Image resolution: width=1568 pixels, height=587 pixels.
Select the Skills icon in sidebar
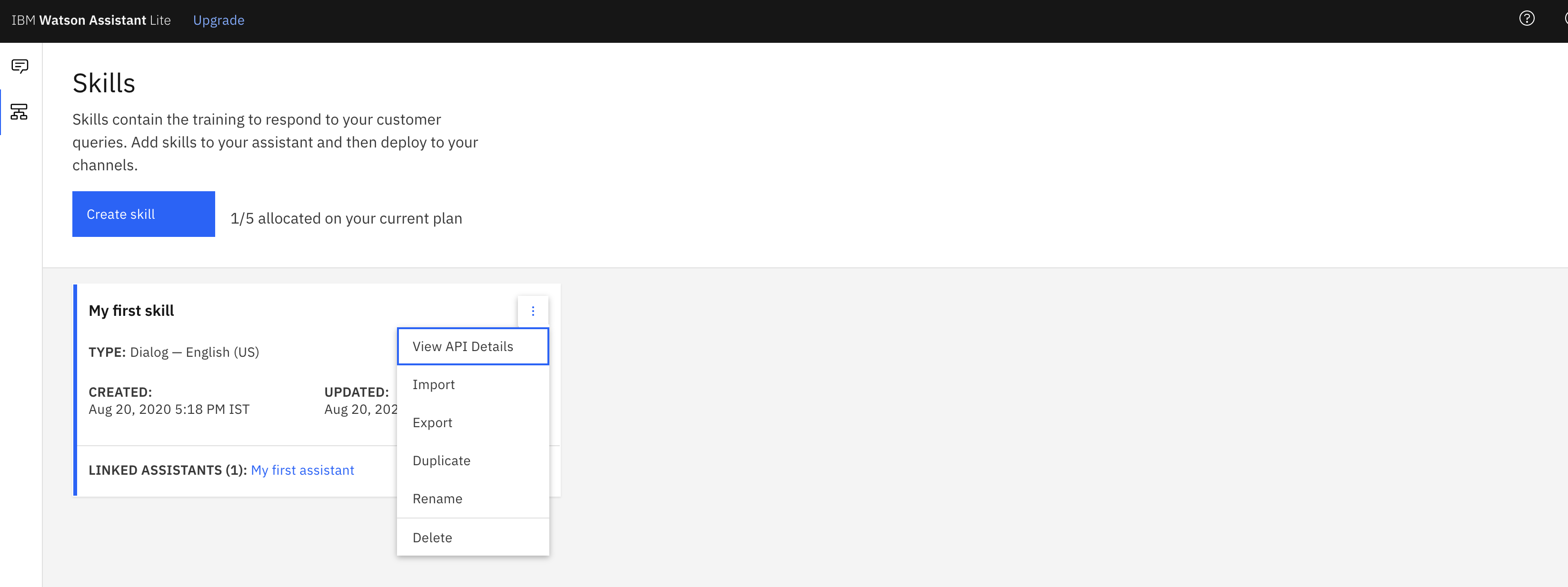click(20, 112)
